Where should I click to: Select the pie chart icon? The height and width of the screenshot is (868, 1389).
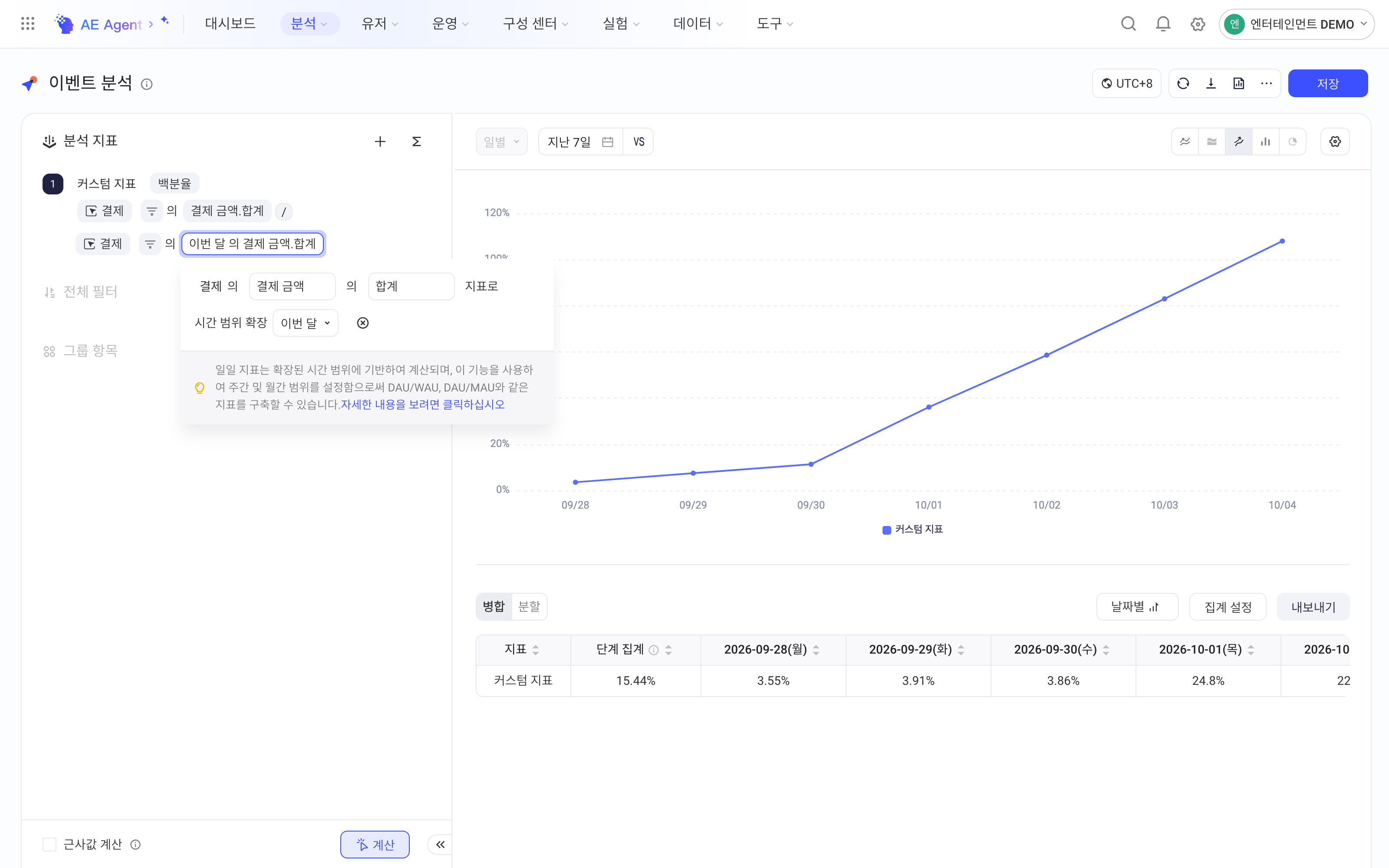(x=1293, y=142)
